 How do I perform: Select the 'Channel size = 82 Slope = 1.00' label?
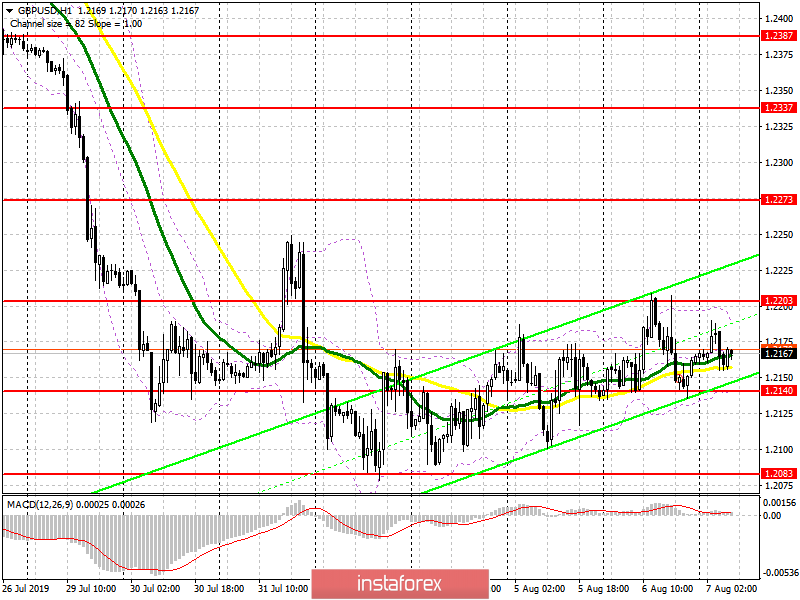tap(76, 24)
